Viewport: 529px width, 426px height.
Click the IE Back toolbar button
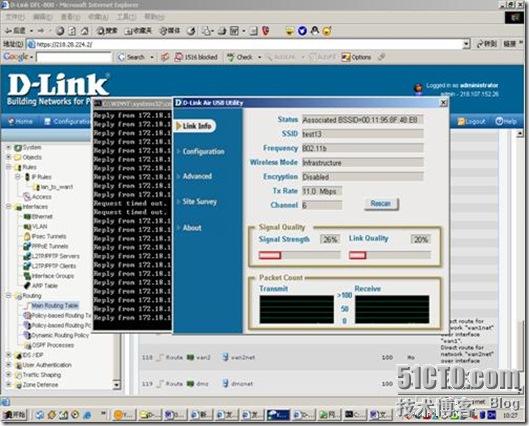[x=16, y=31]
